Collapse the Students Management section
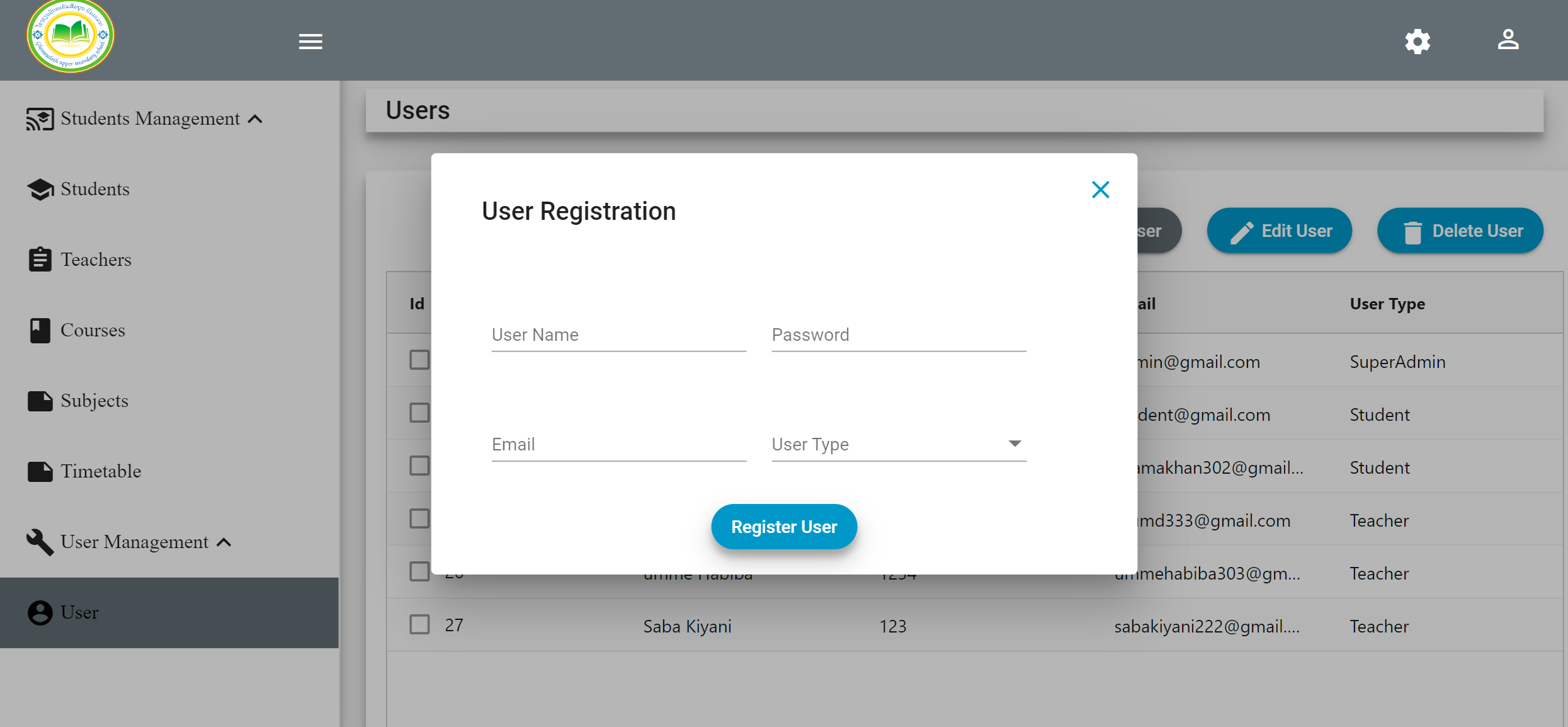The width and height of the screenshot is (1568, 727). pyautogui.click(x=255, y=119)
